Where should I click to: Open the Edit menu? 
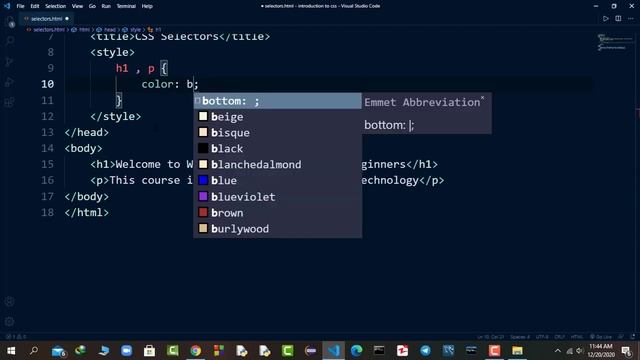(35, 6)
